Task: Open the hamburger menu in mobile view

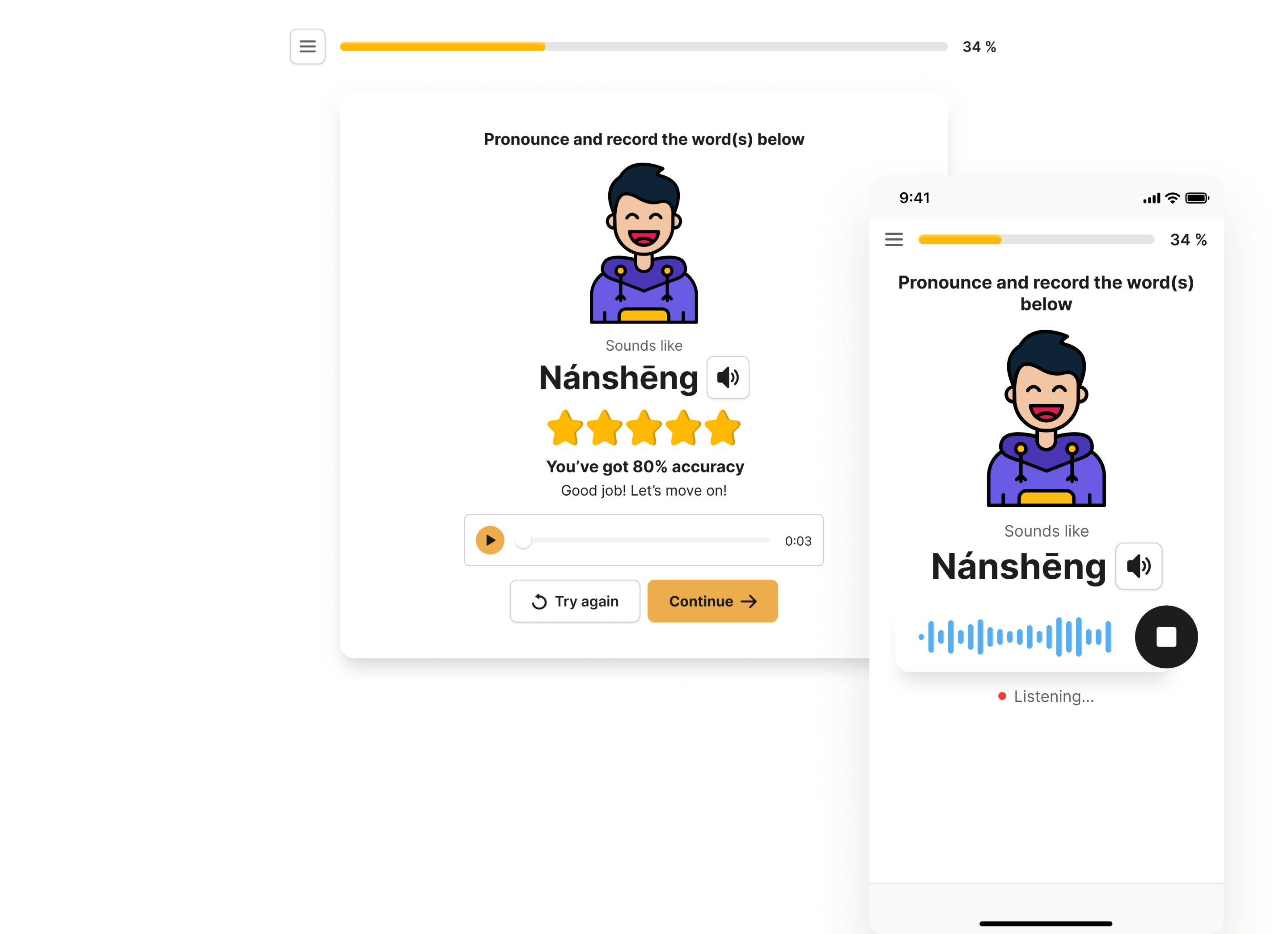Action: click(x=893, y=239)
